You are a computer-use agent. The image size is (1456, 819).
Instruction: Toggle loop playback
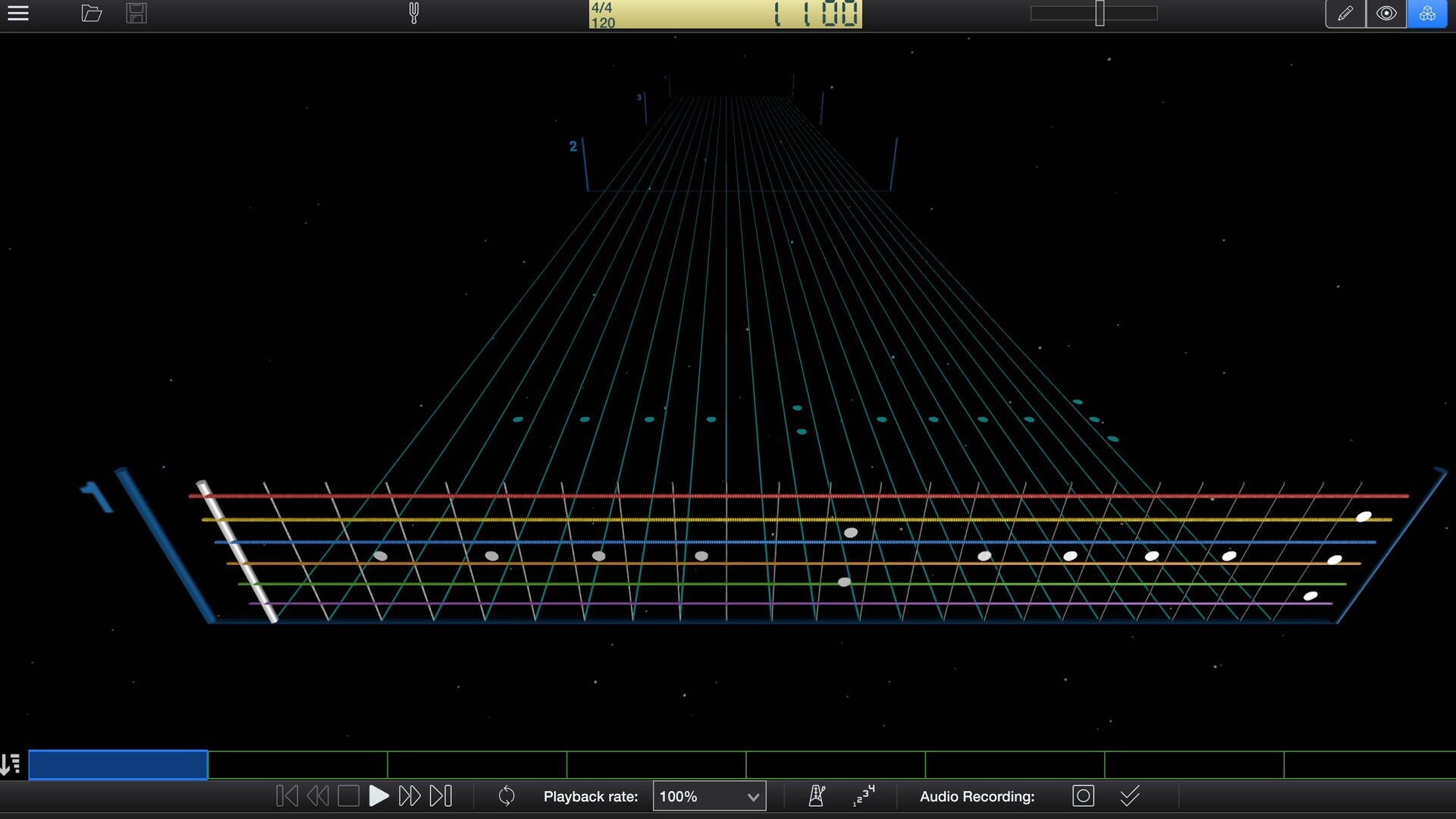[x=507, y=796]
